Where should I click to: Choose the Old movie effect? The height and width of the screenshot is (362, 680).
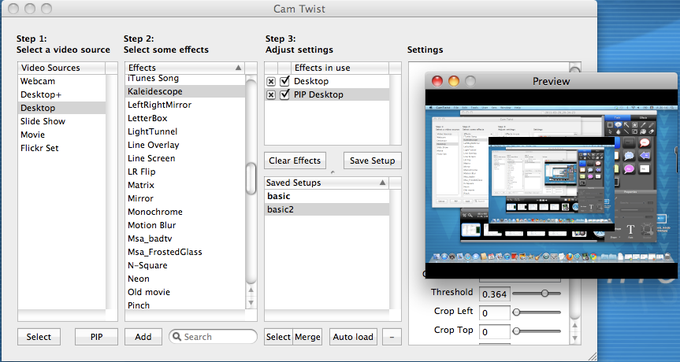(x=185, y=292)
